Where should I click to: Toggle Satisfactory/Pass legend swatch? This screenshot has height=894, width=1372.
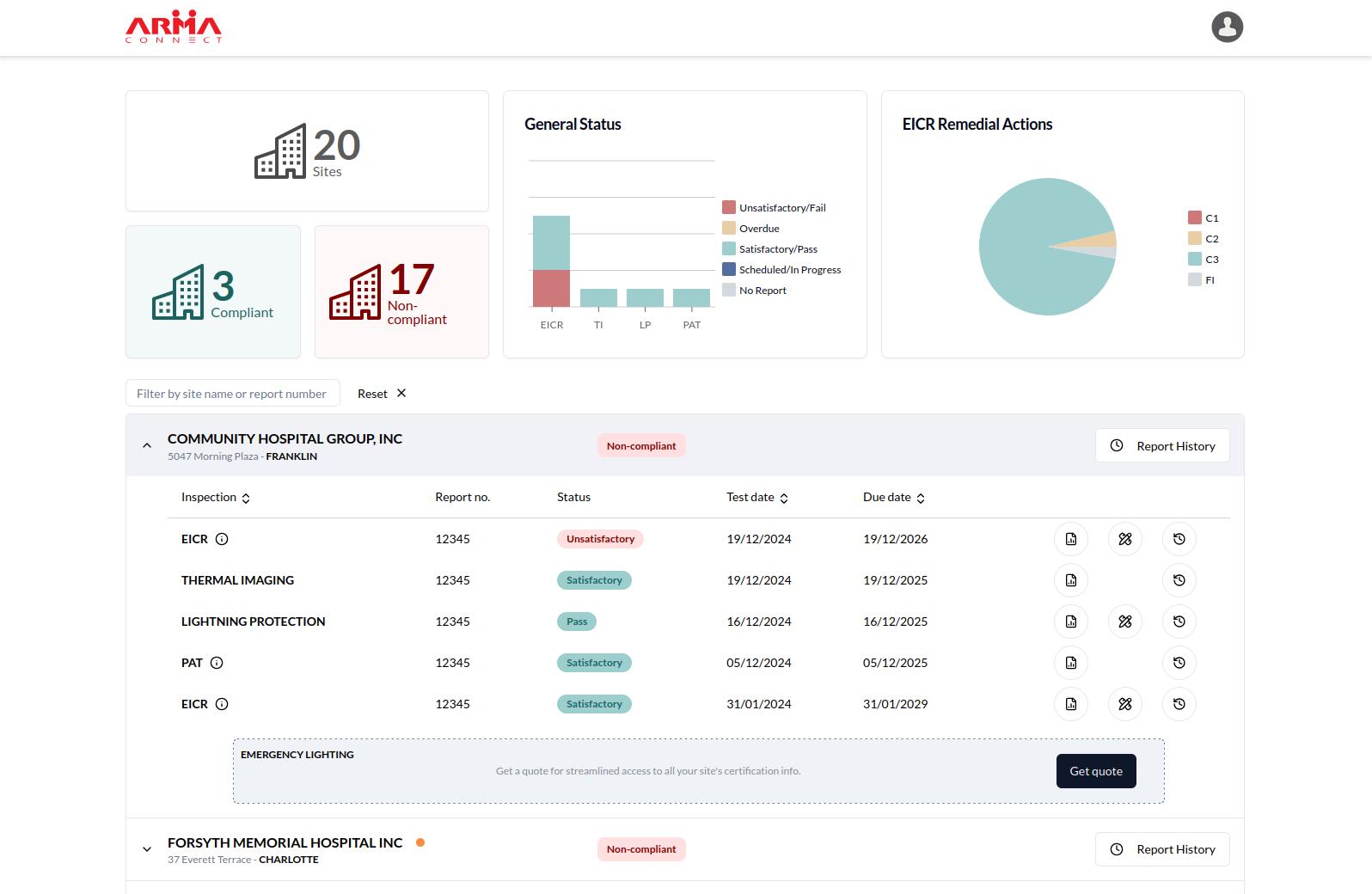pyautogui.click(x=729, y=248)
